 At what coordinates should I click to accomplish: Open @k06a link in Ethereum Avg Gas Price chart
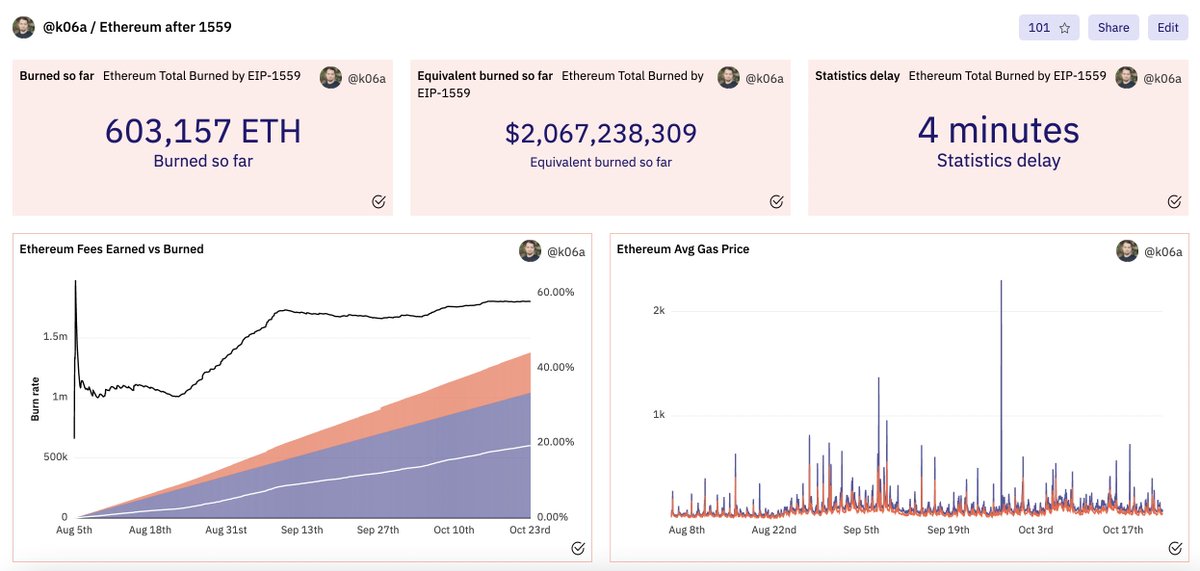(1162, 253)
